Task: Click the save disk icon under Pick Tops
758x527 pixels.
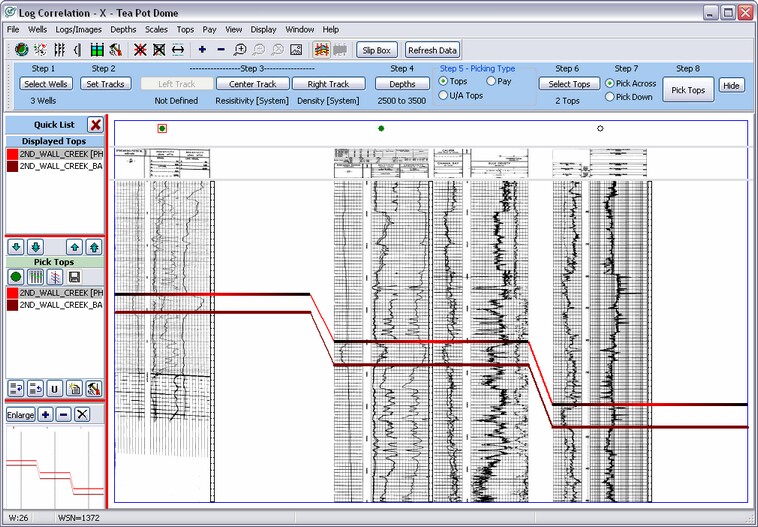Action: click(x=74, y=276)
